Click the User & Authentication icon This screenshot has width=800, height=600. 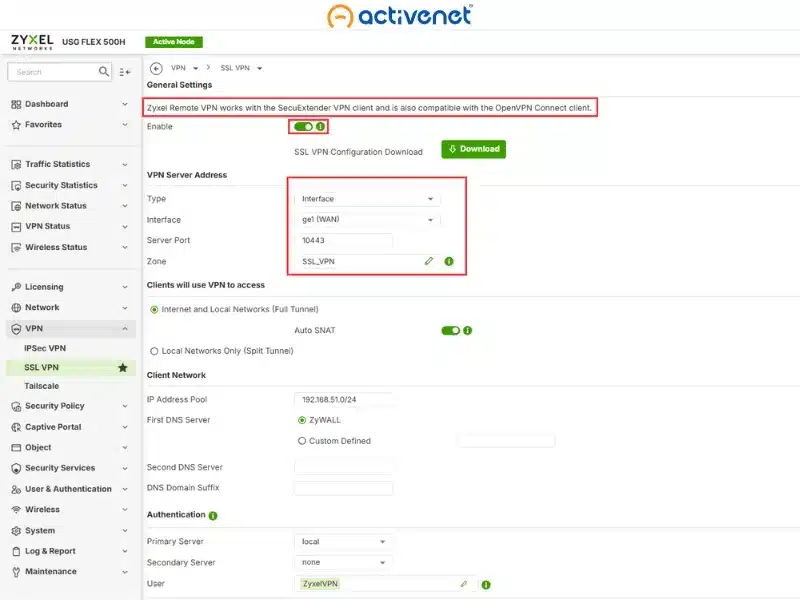point(16,489)
